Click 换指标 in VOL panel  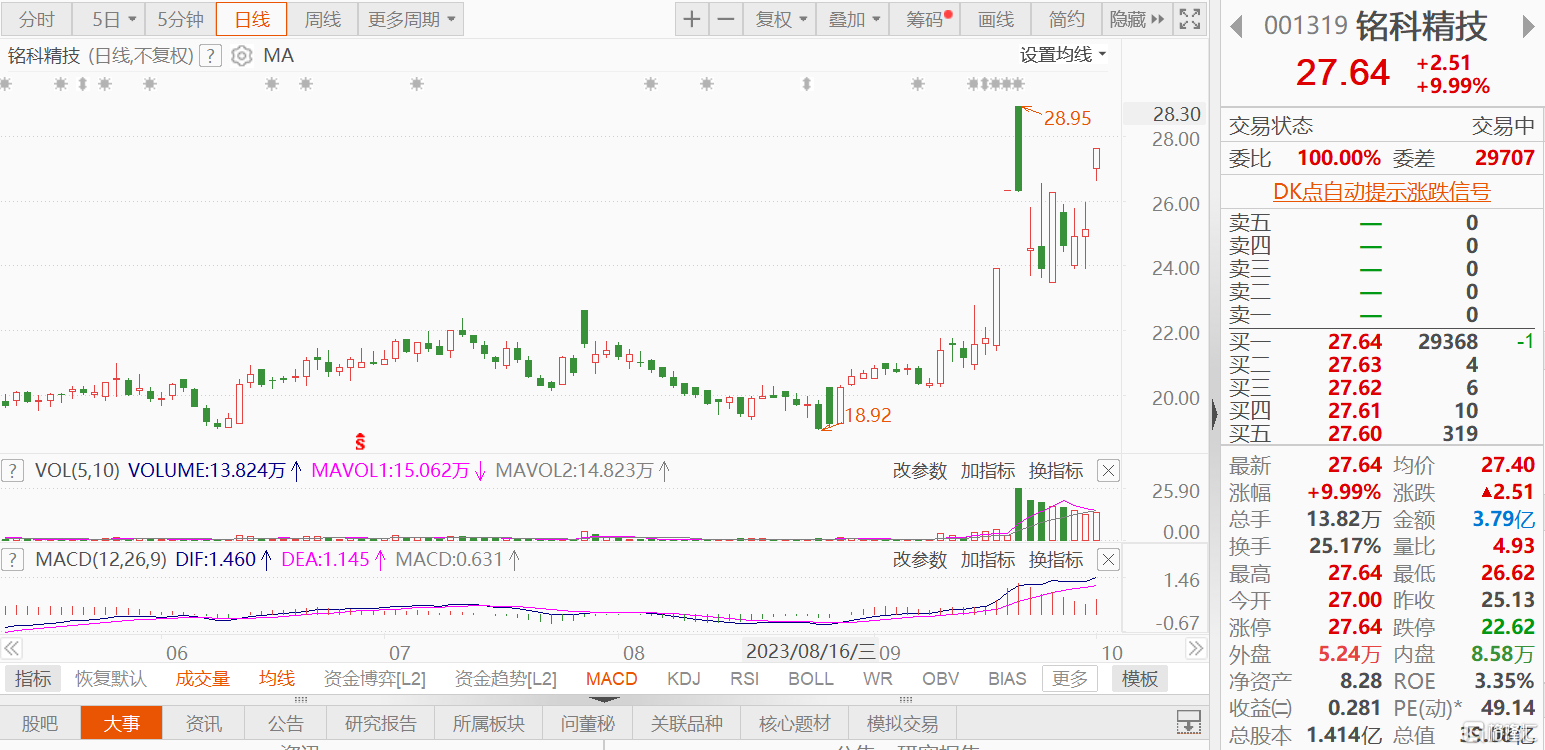click(x=1056, y=470)
